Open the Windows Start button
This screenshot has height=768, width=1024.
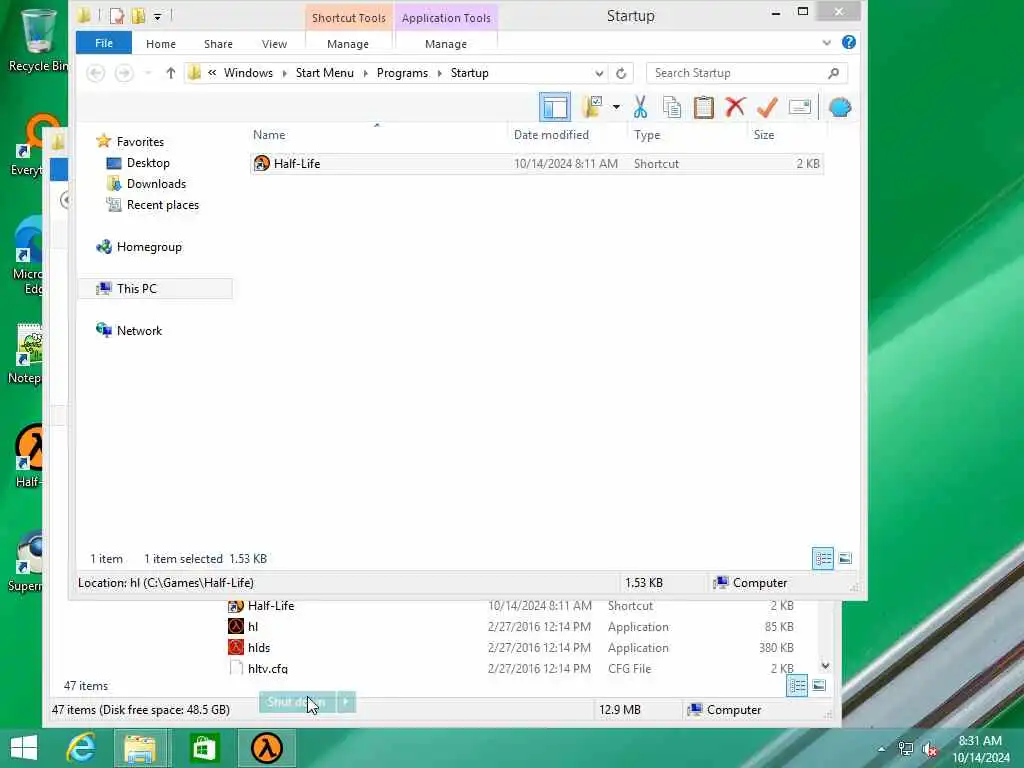pos(24,748)
